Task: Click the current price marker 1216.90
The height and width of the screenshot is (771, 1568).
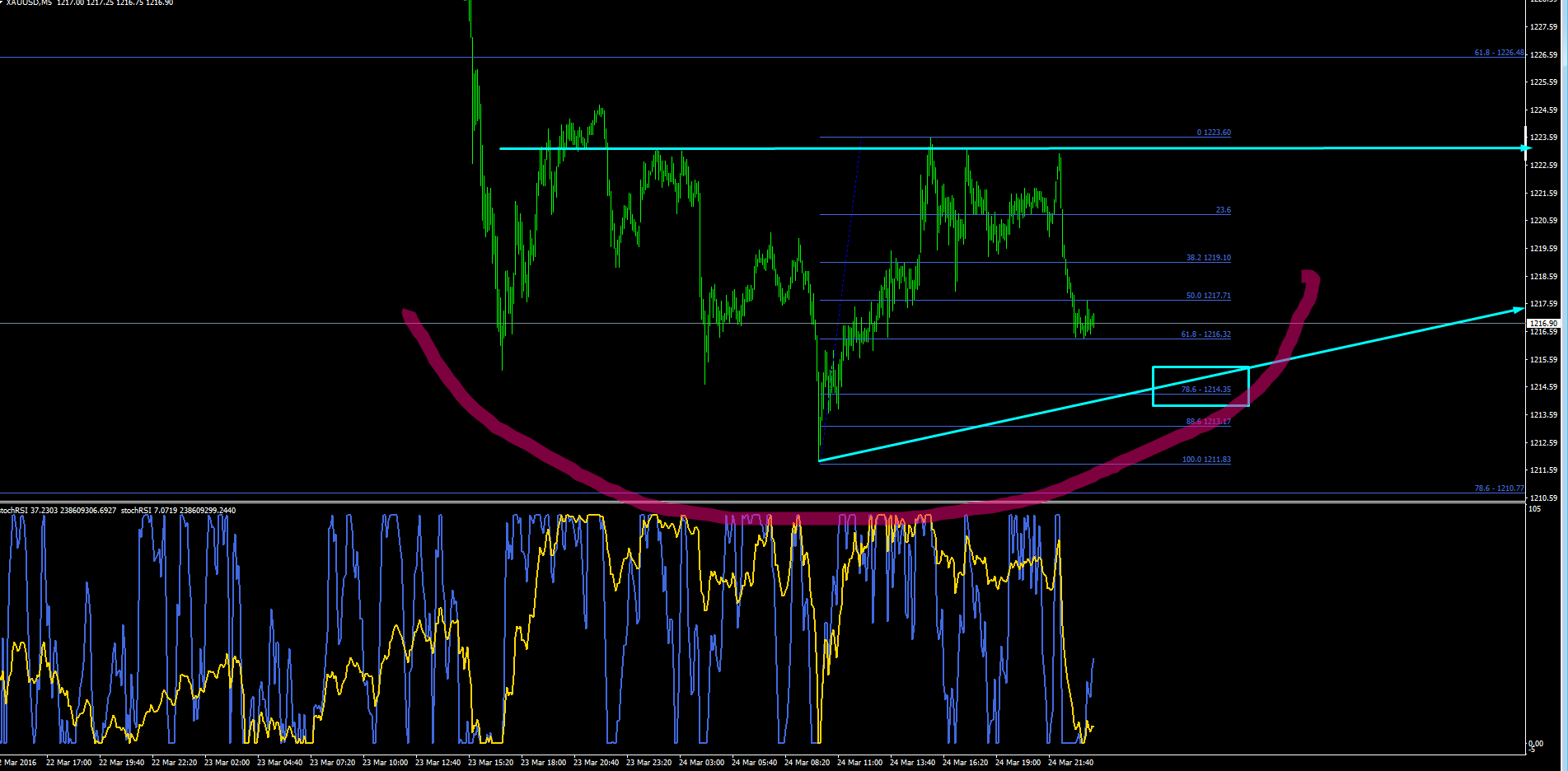Action: (1543, 324)
